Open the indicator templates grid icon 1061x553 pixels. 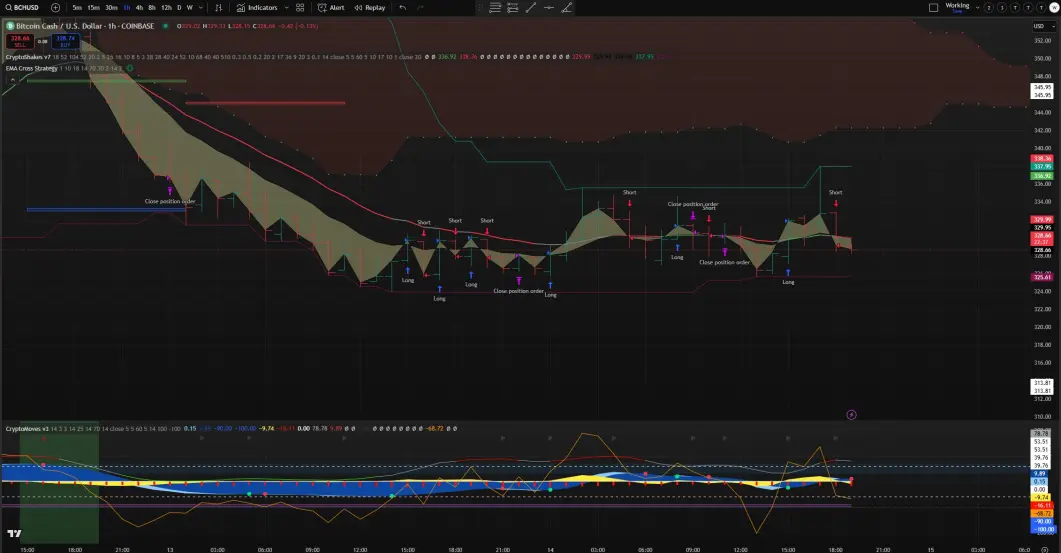(x=300, y=7)
